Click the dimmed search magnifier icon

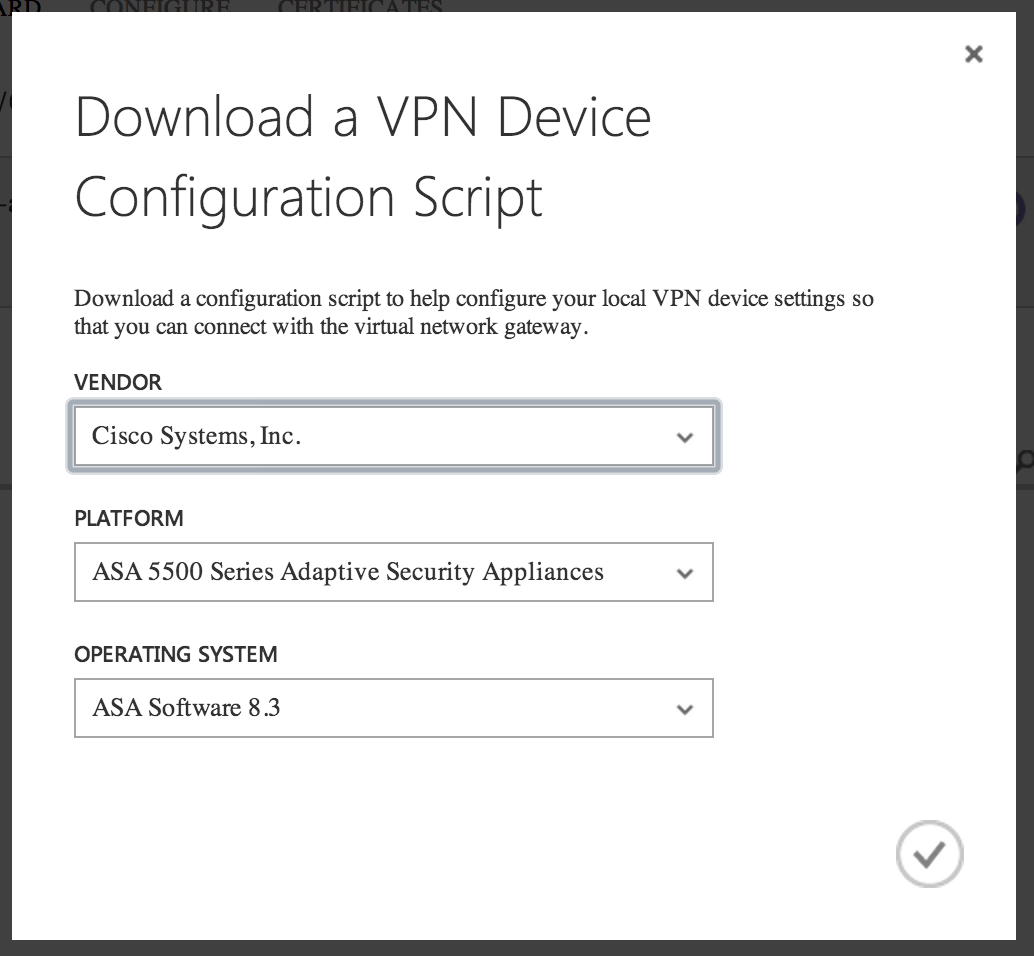pyautogui.click(x=1026, y=460)
